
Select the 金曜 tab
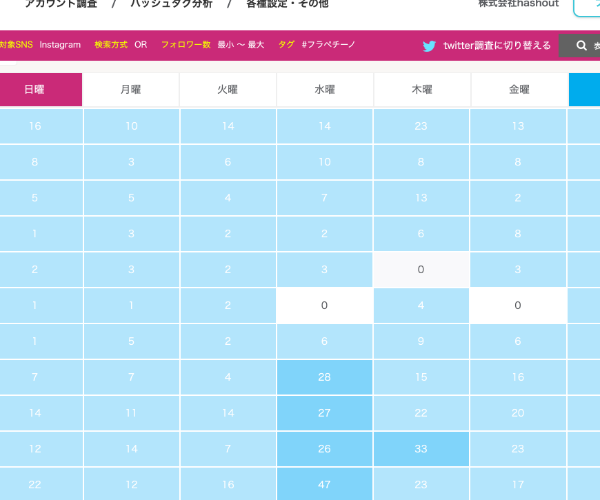(x=519, y=90)
